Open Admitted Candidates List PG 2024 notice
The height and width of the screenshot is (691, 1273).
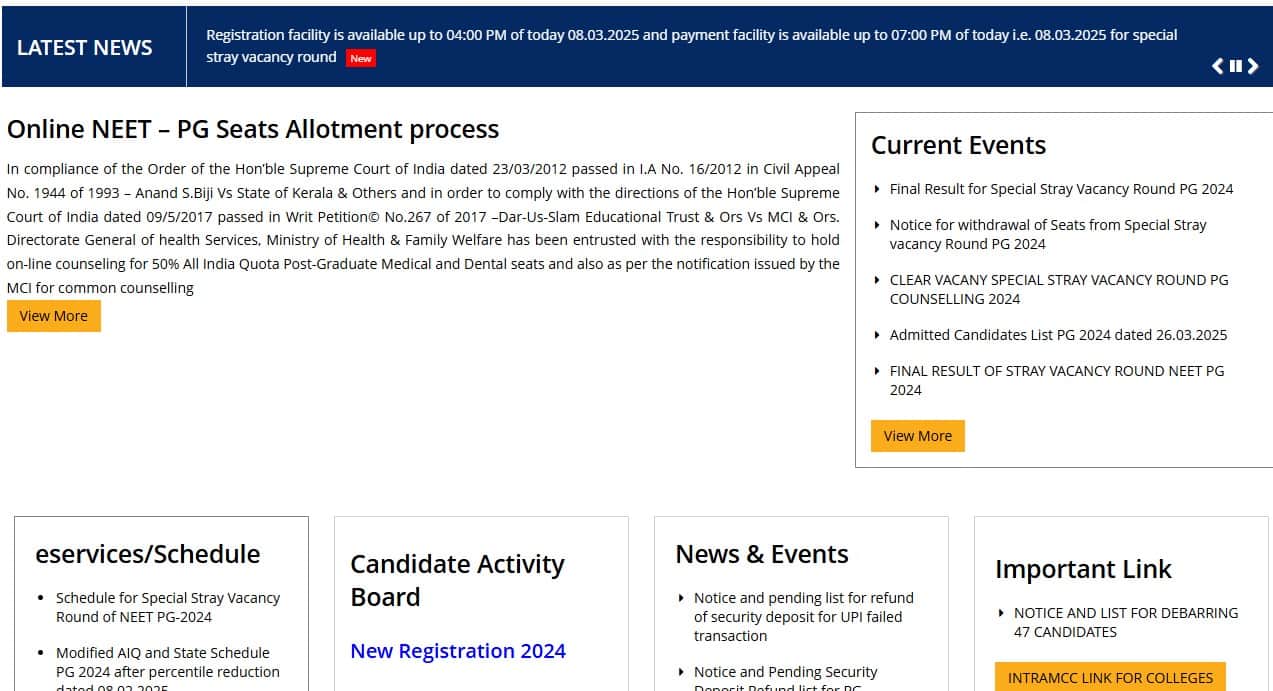[1058, 334]
